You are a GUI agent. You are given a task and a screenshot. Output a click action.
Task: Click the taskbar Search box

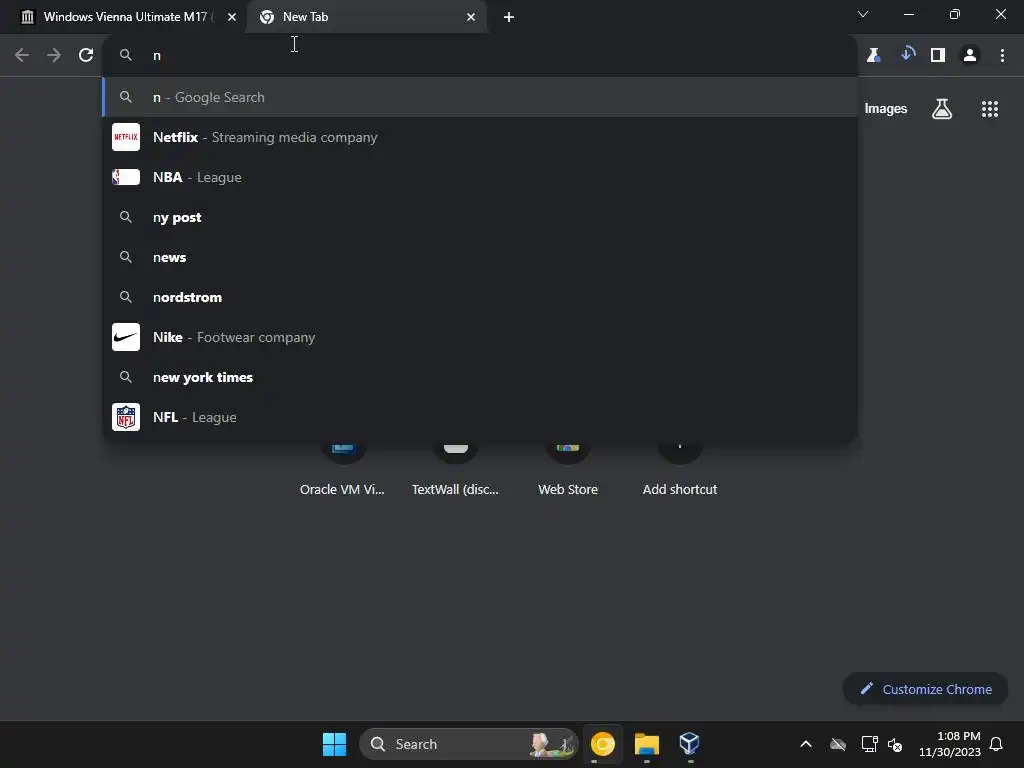tap(469, 744)
